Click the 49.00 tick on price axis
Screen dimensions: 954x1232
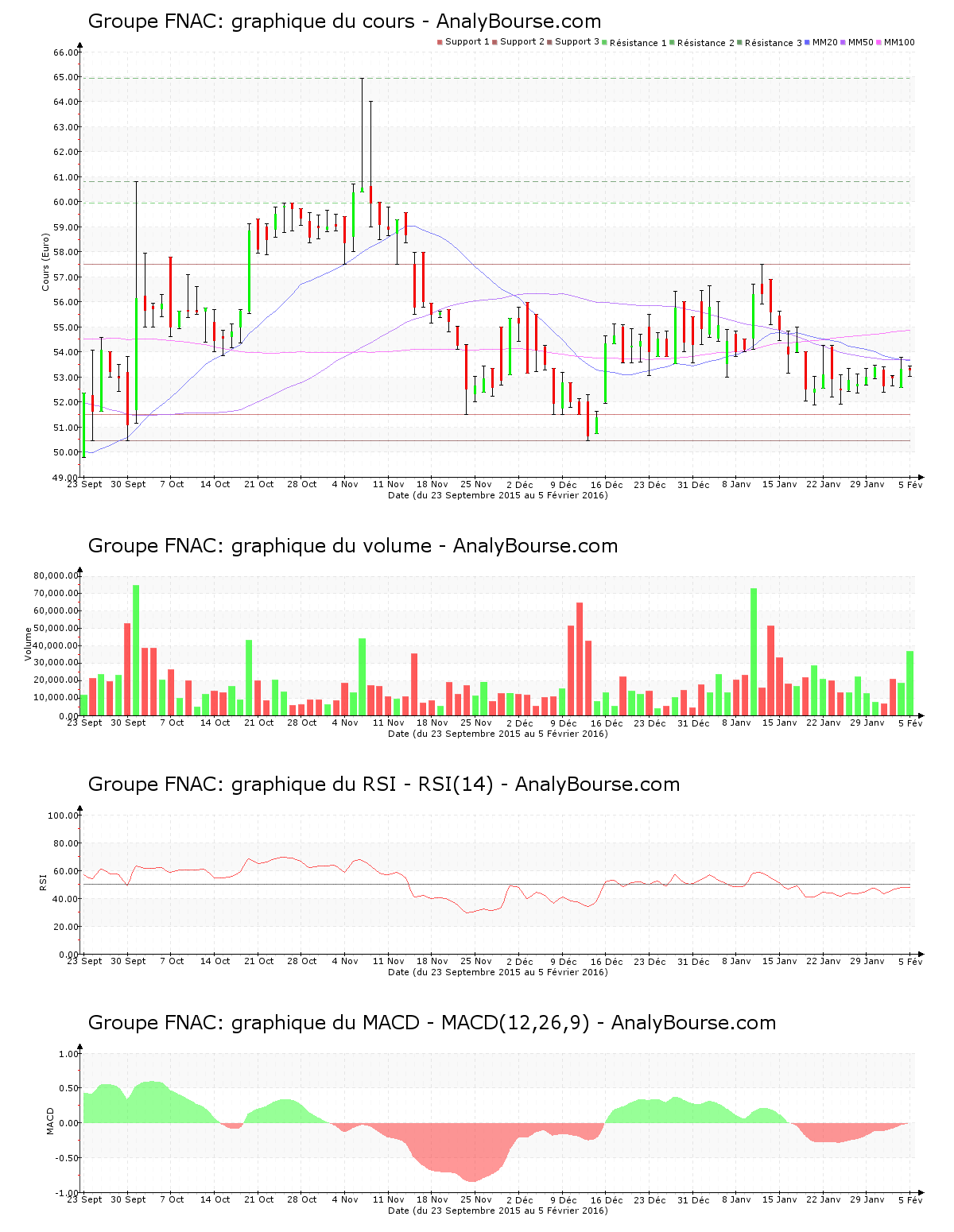point(66,478)
